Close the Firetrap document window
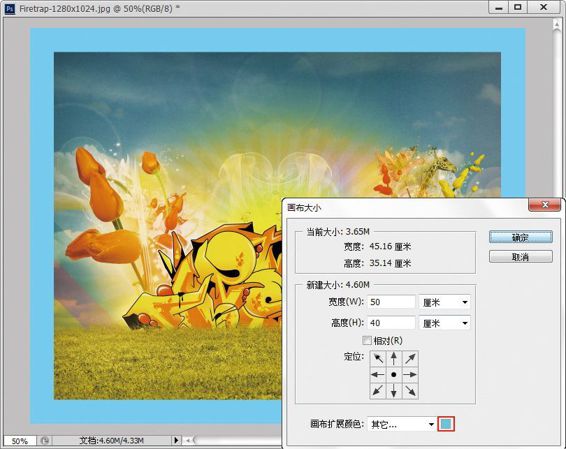Image resolution: width=566 pixels, height=449 pixels. (x=543, y=8)
